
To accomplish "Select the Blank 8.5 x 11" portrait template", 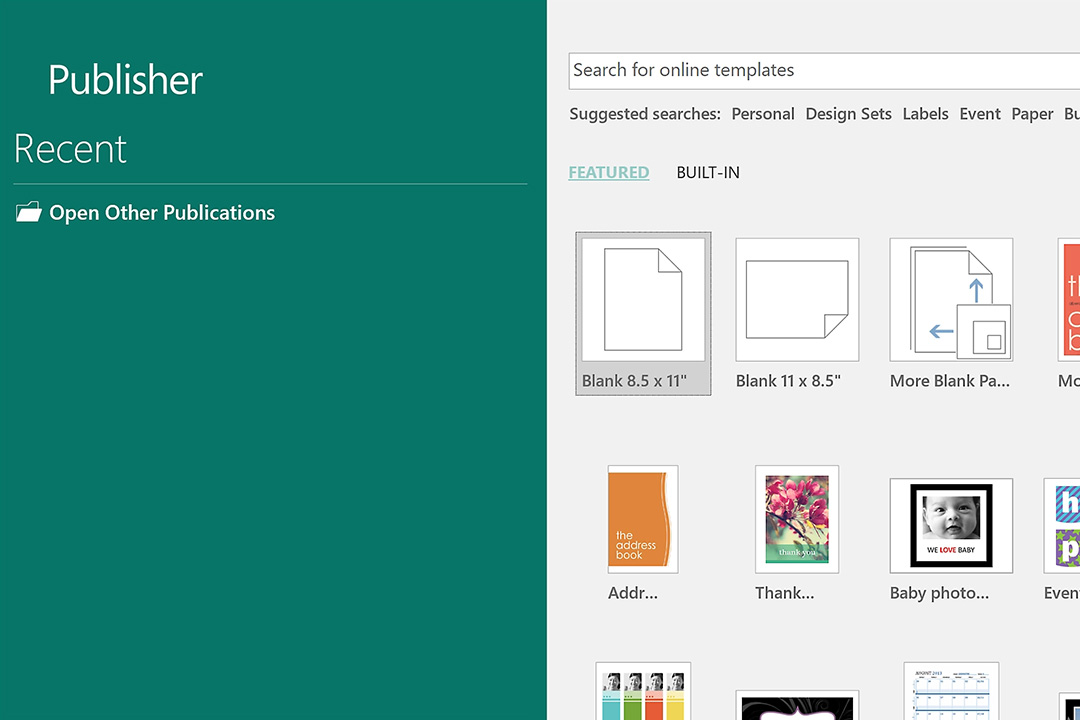I will click(643, 300).
